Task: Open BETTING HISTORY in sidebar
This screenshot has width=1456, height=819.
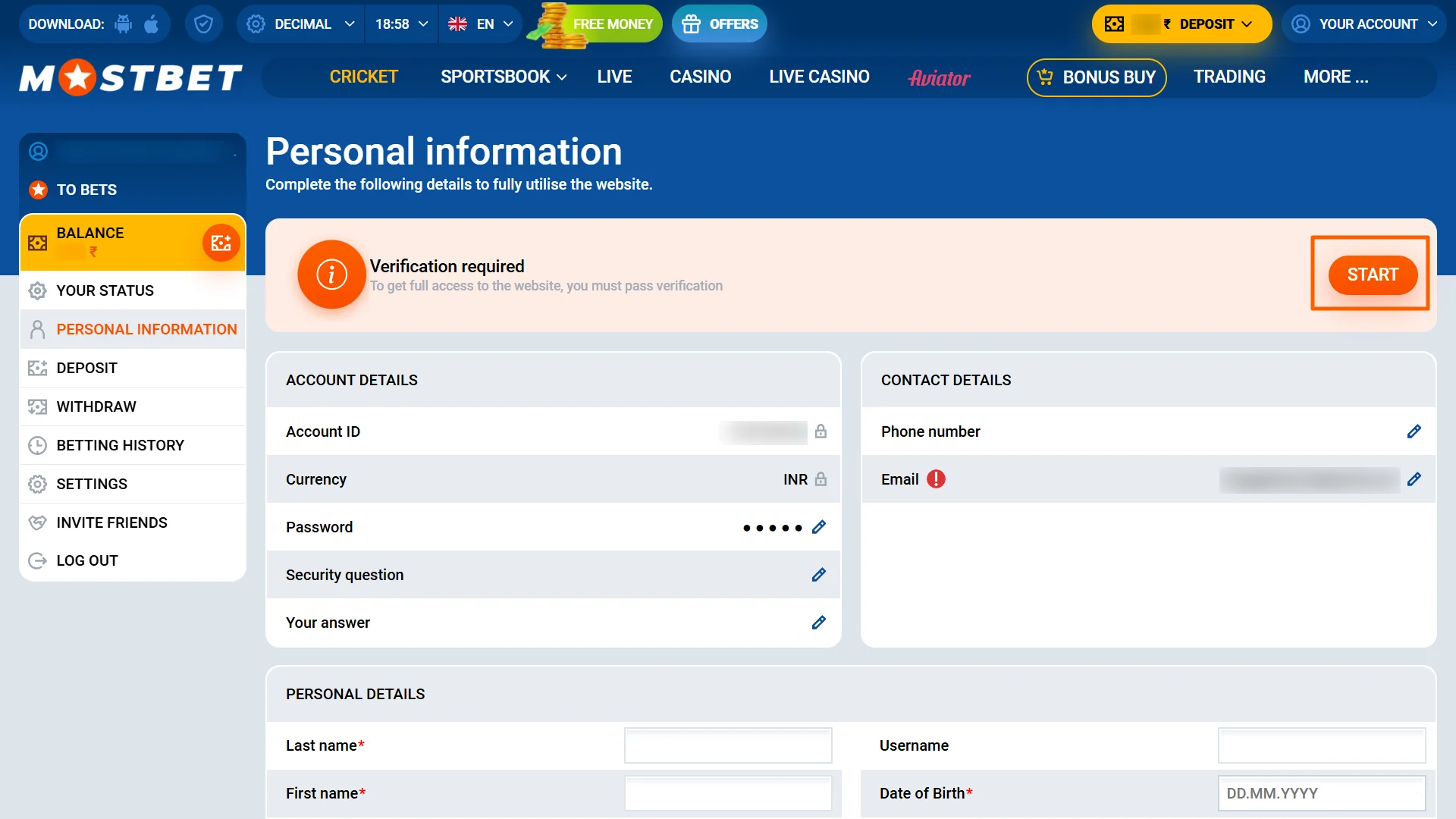Action: 133,445
